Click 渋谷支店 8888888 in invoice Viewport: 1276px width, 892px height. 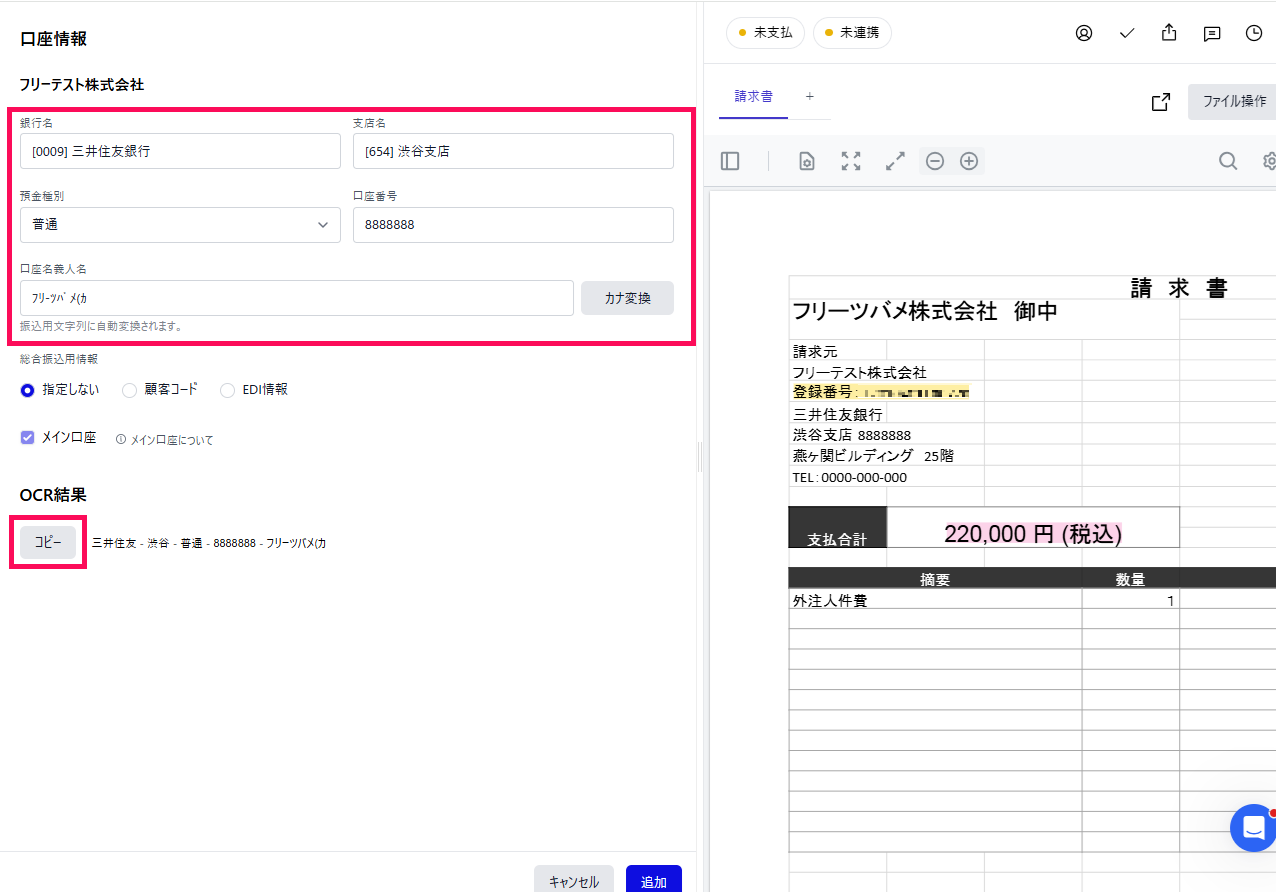click(852, 435)
